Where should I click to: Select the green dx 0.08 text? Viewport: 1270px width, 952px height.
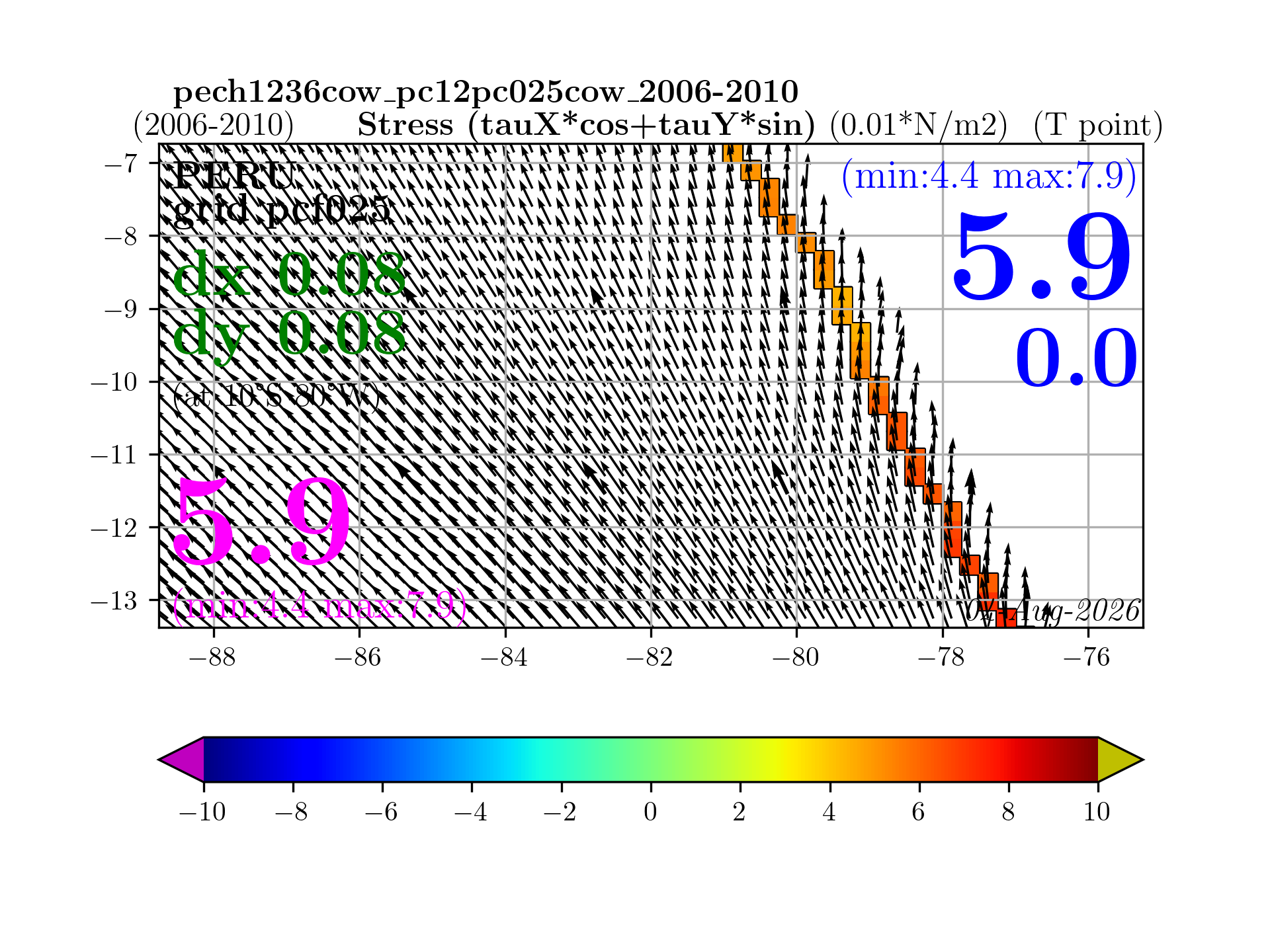pos(289,274)
